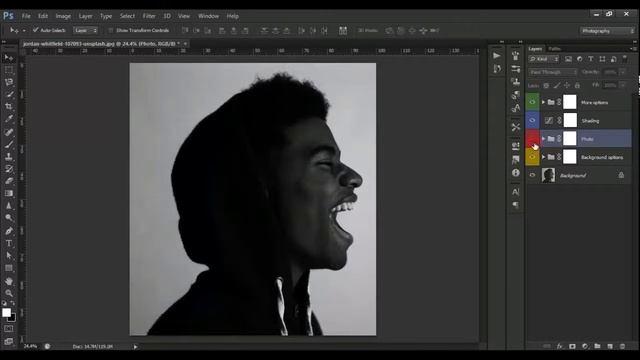Select the Layers tab
640x360 pixels.
(535, 49)
